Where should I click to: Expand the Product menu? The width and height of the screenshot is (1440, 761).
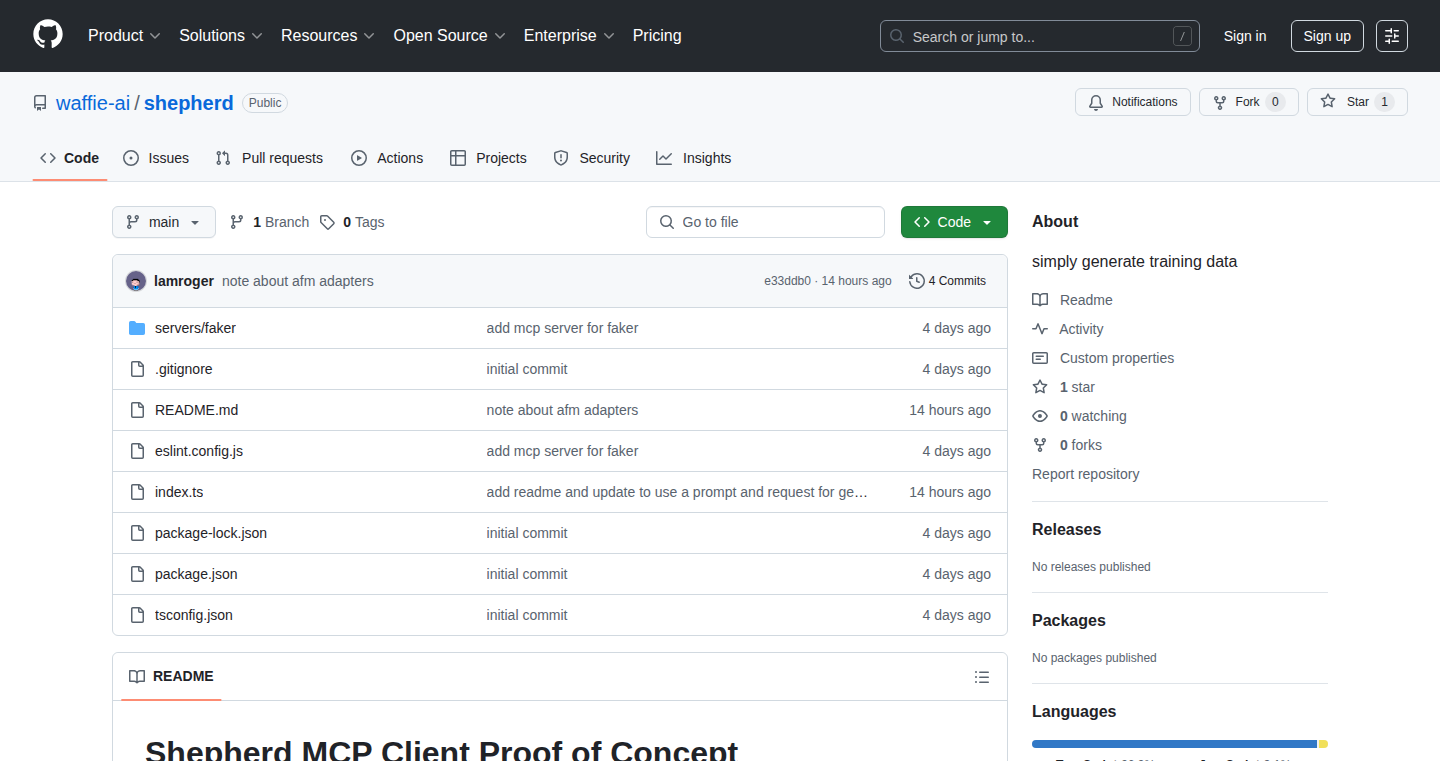[124, 36]
